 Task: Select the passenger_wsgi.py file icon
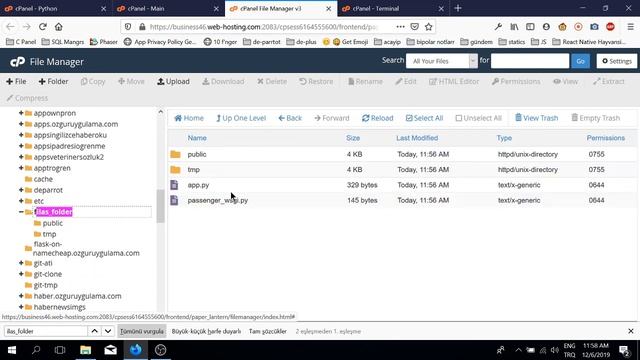(174, 200)
